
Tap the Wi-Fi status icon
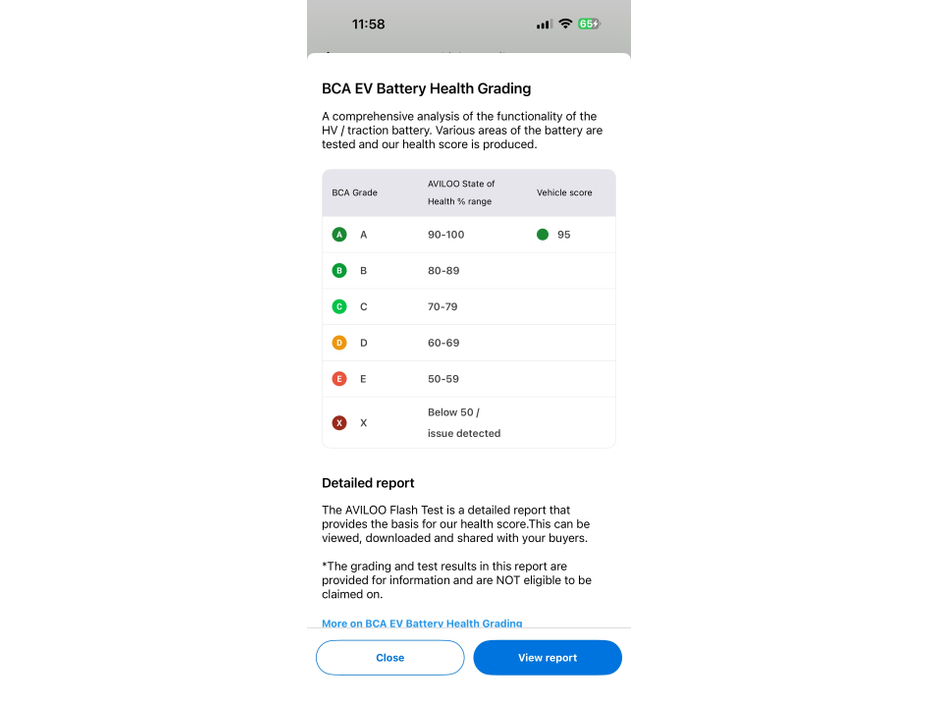point(565,24)
